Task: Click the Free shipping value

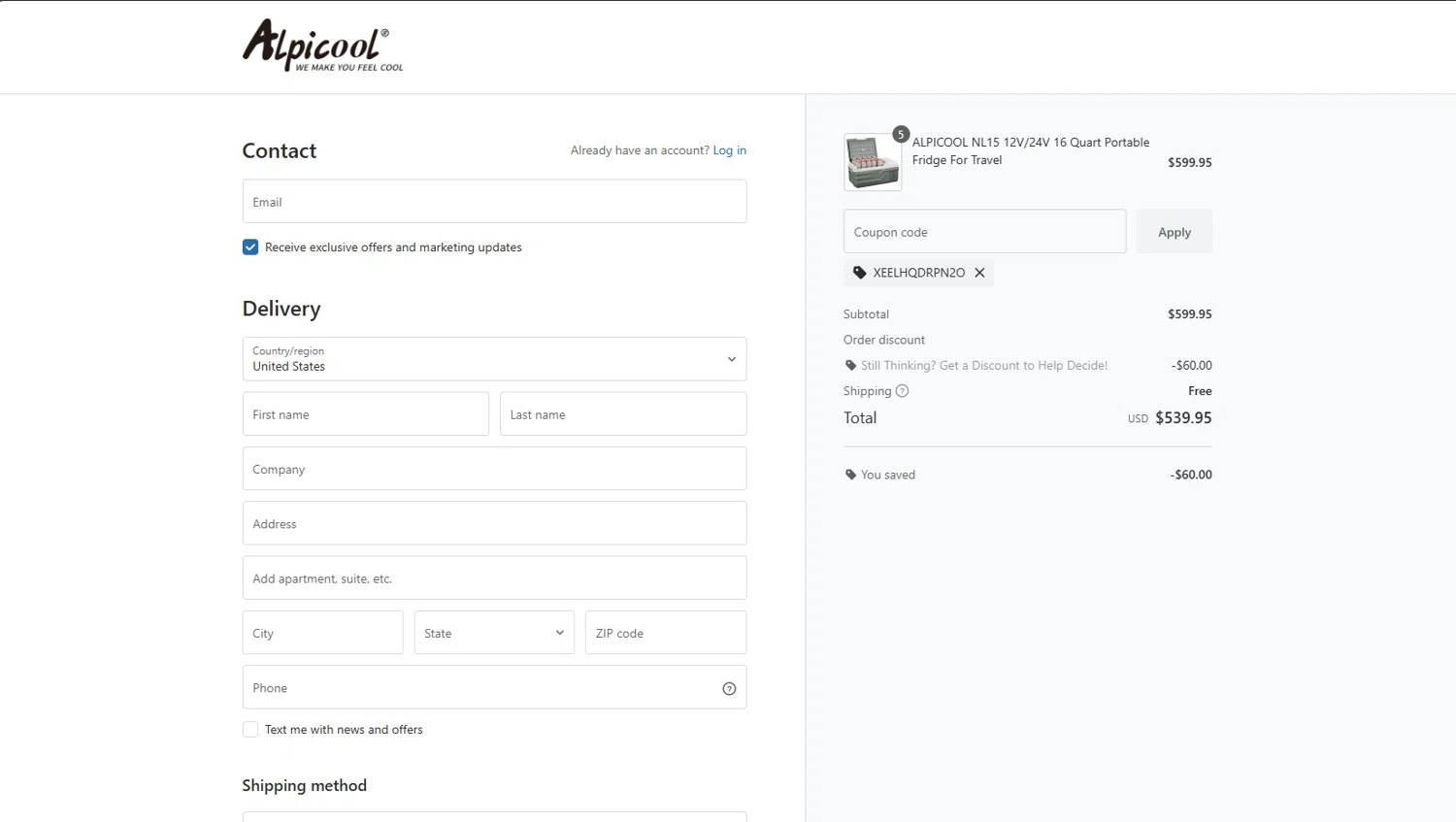Action: point(1200,391)
